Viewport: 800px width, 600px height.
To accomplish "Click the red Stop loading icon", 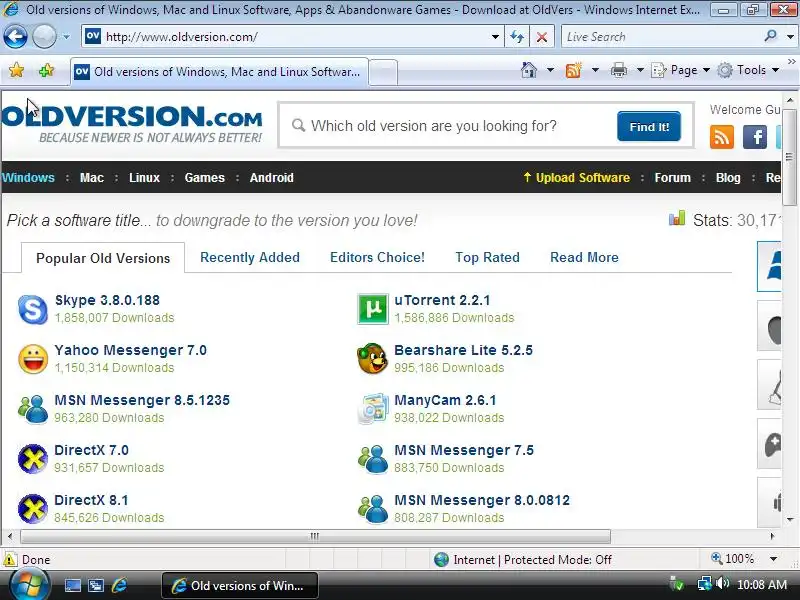I will tap(542, 37).
